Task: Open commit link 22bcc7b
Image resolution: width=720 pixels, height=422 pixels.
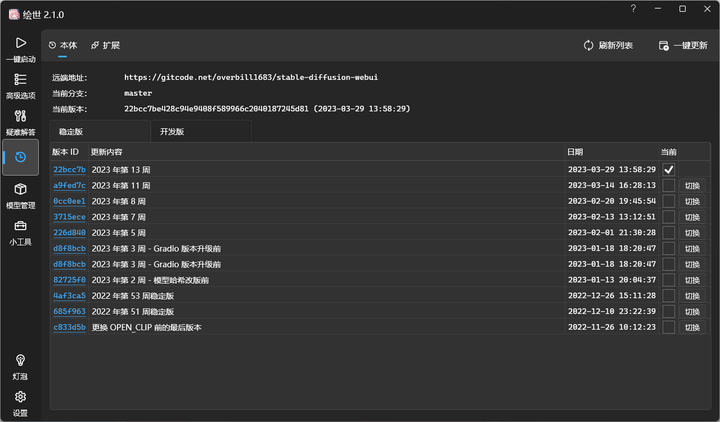Action: (69, 170)
